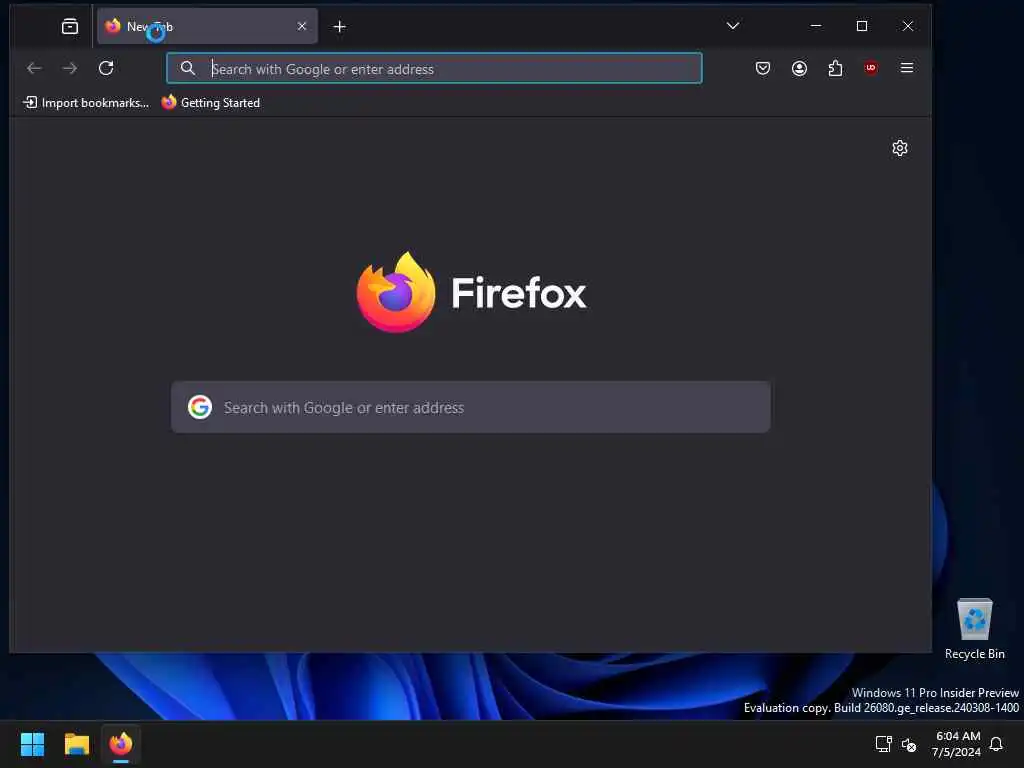Go back one page

[34, 68]
